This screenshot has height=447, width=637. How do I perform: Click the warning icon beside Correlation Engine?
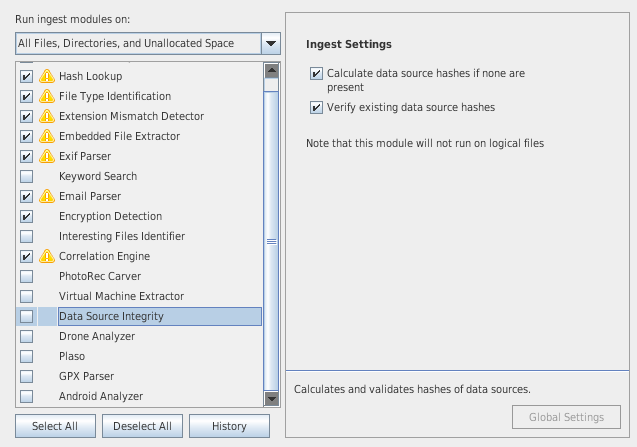coord(46,257)
